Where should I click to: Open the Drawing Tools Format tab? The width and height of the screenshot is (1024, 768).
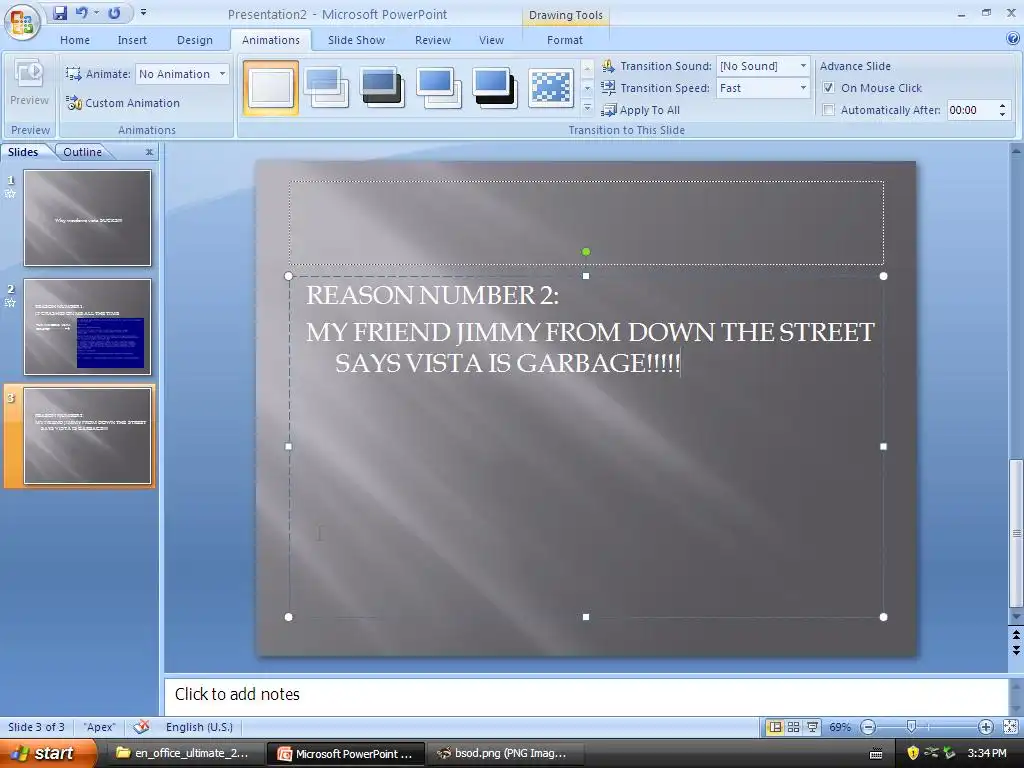pyautogui.click(x=565, y=40)
